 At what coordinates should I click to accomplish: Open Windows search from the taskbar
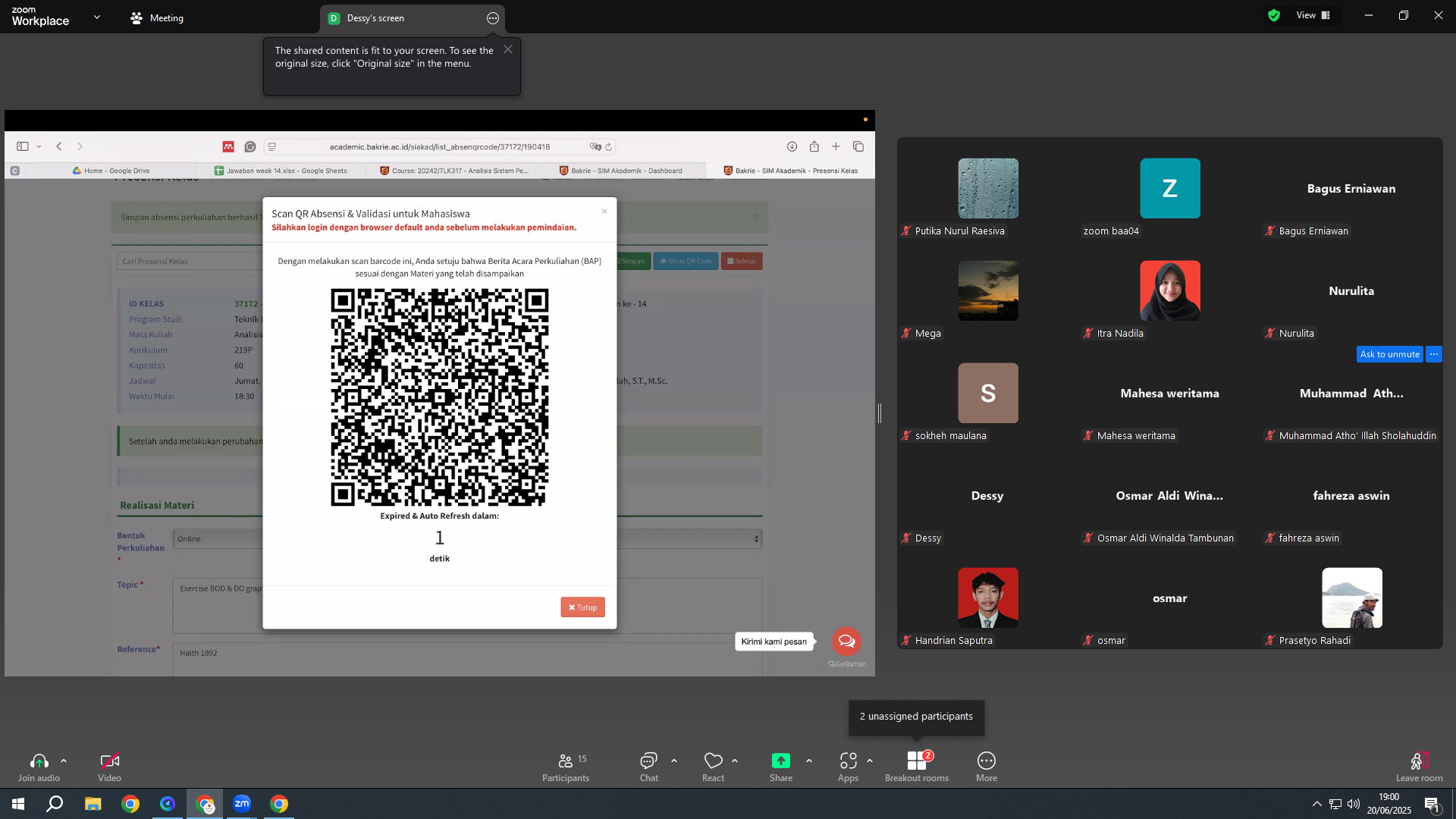click(x=55, y=804)
